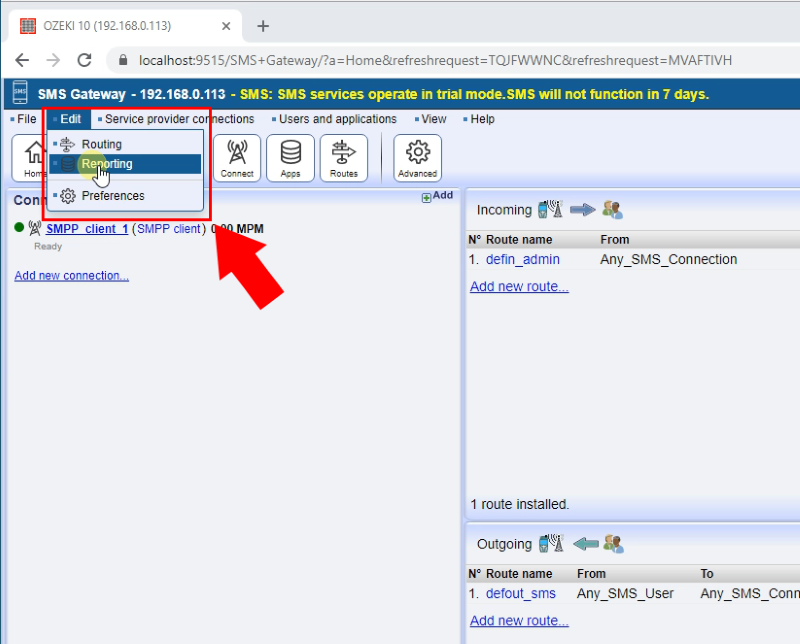Click the browser forward arrow

(53, 60)
